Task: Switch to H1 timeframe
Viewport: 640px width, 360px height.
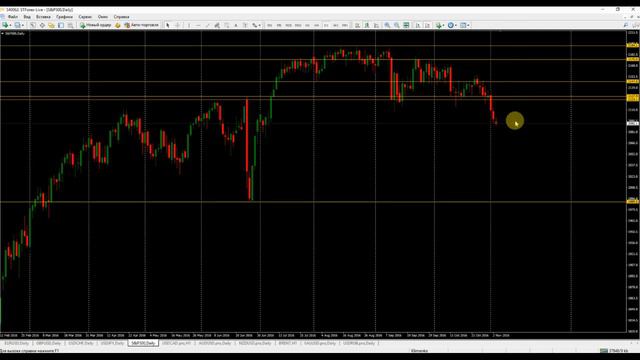Action: [307, 25]
